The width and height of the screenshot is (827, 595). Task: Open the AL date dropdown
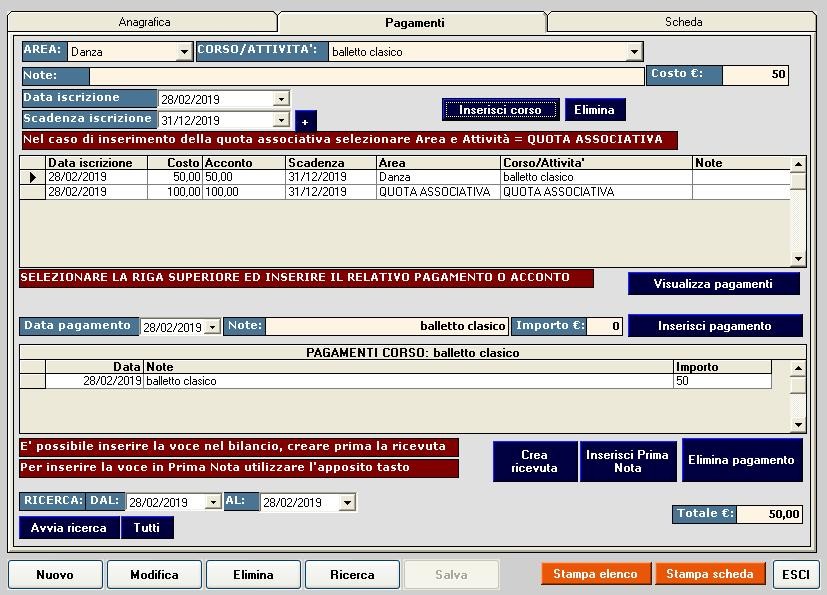tap(347, 502)
